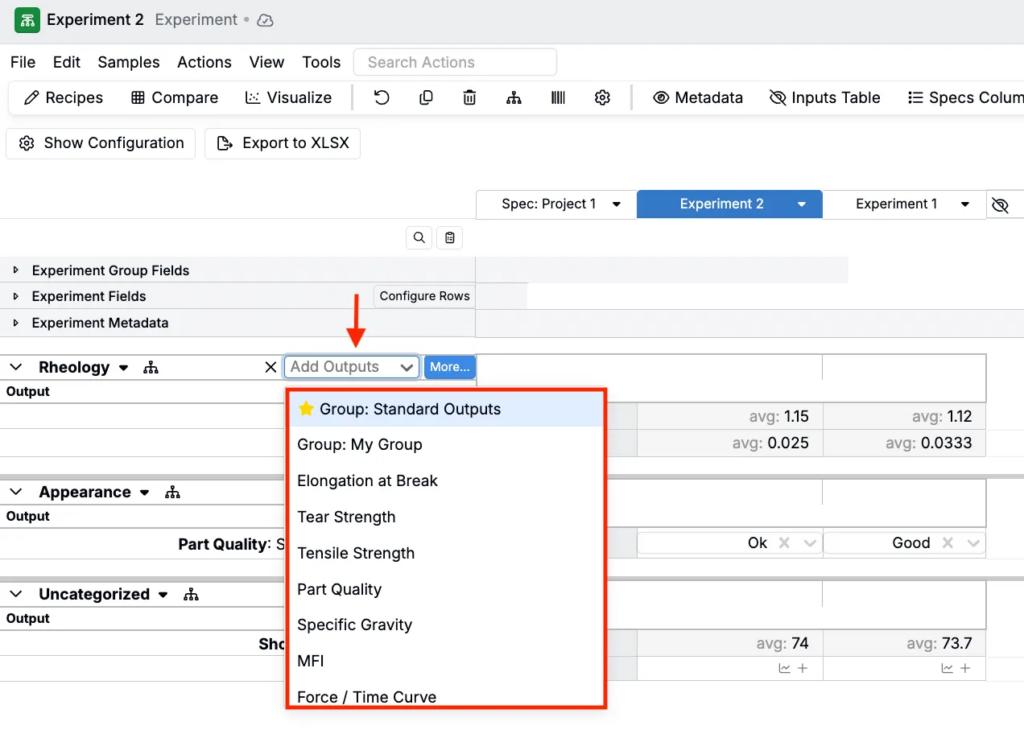Click the clipboard icon beside the magnifier
Viewport: 1024px width, 734px height.
click(450, 238)
